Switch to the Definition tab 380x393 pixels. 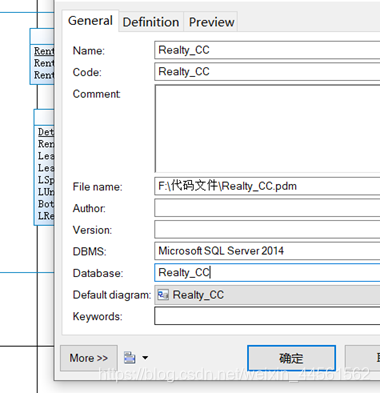click(151, 22)
